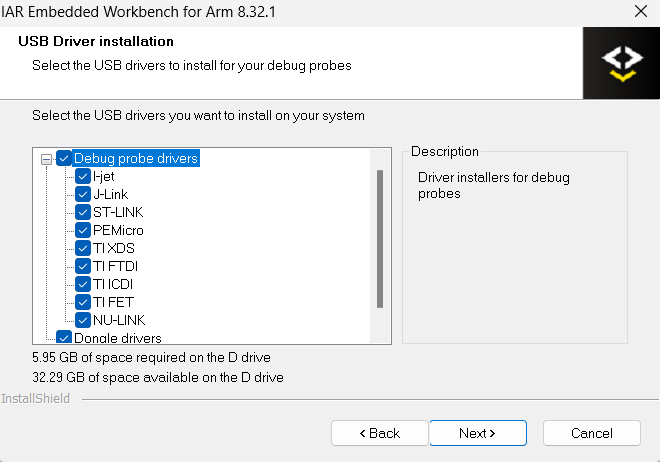Viewport: 660px width, 462px height.
Task: Toggle the I-jet driver checkbox
Action: (x=83, y=176)
